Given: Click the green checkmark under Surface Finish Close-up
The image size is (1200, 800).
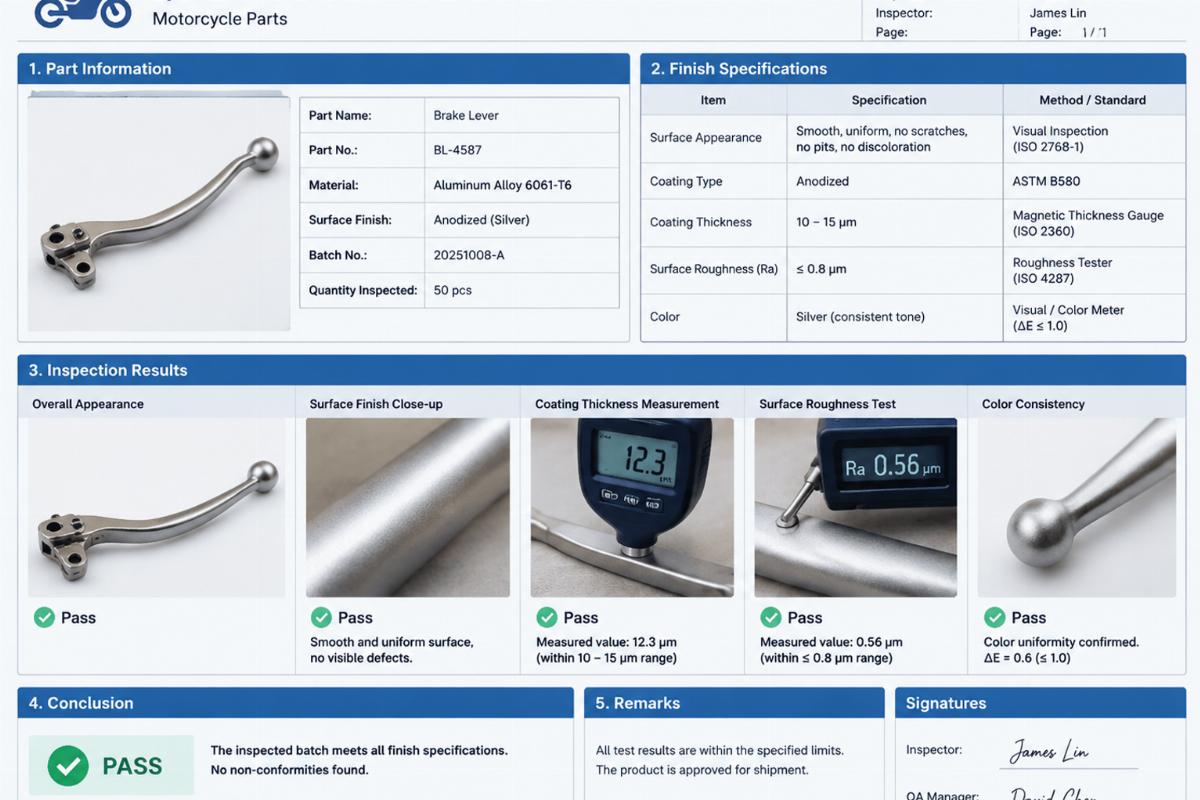Looking at the screenshot, I should (x=321, y=617).
